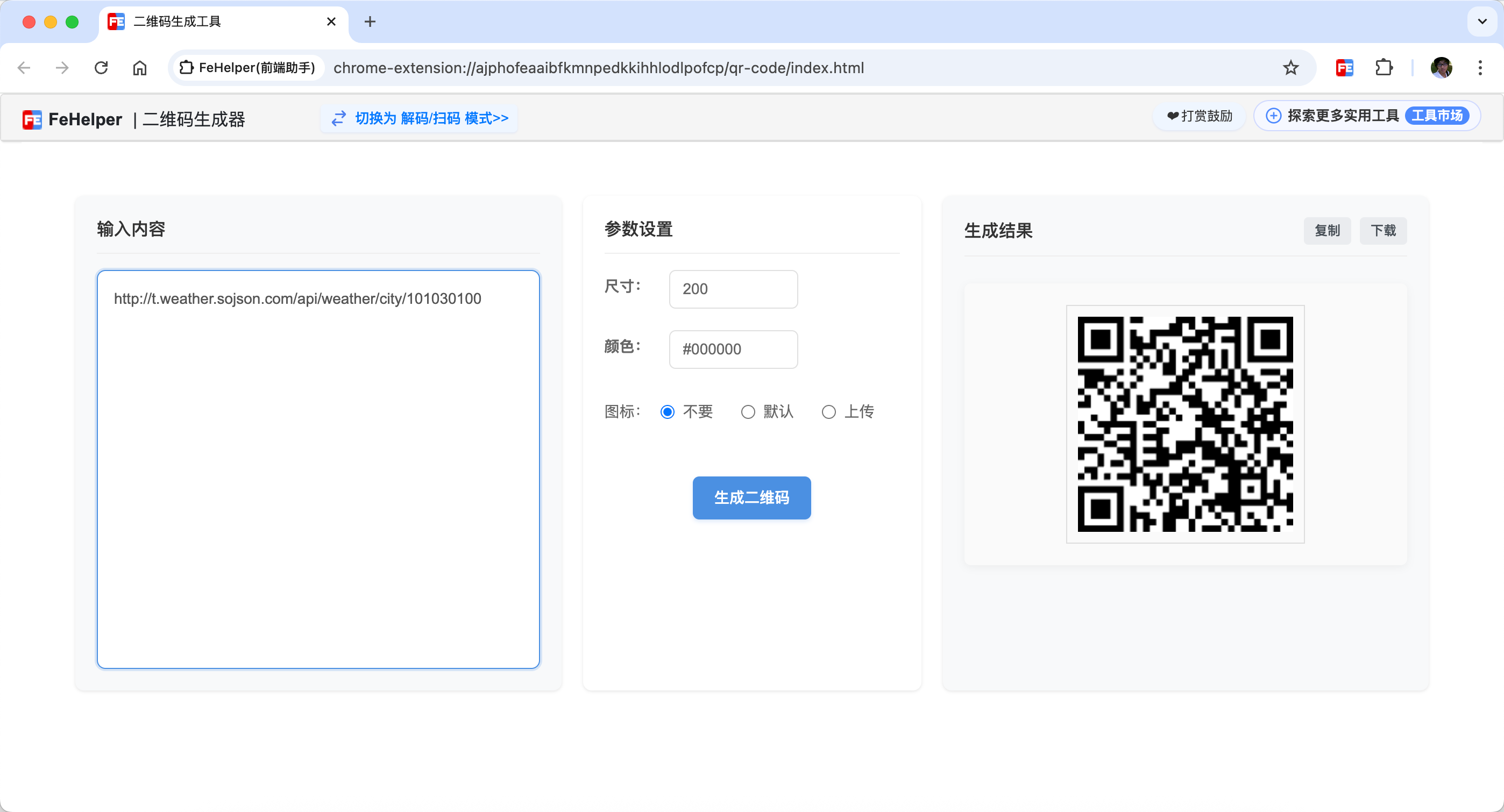Expand the tab search chevron dropdown

1482,22
